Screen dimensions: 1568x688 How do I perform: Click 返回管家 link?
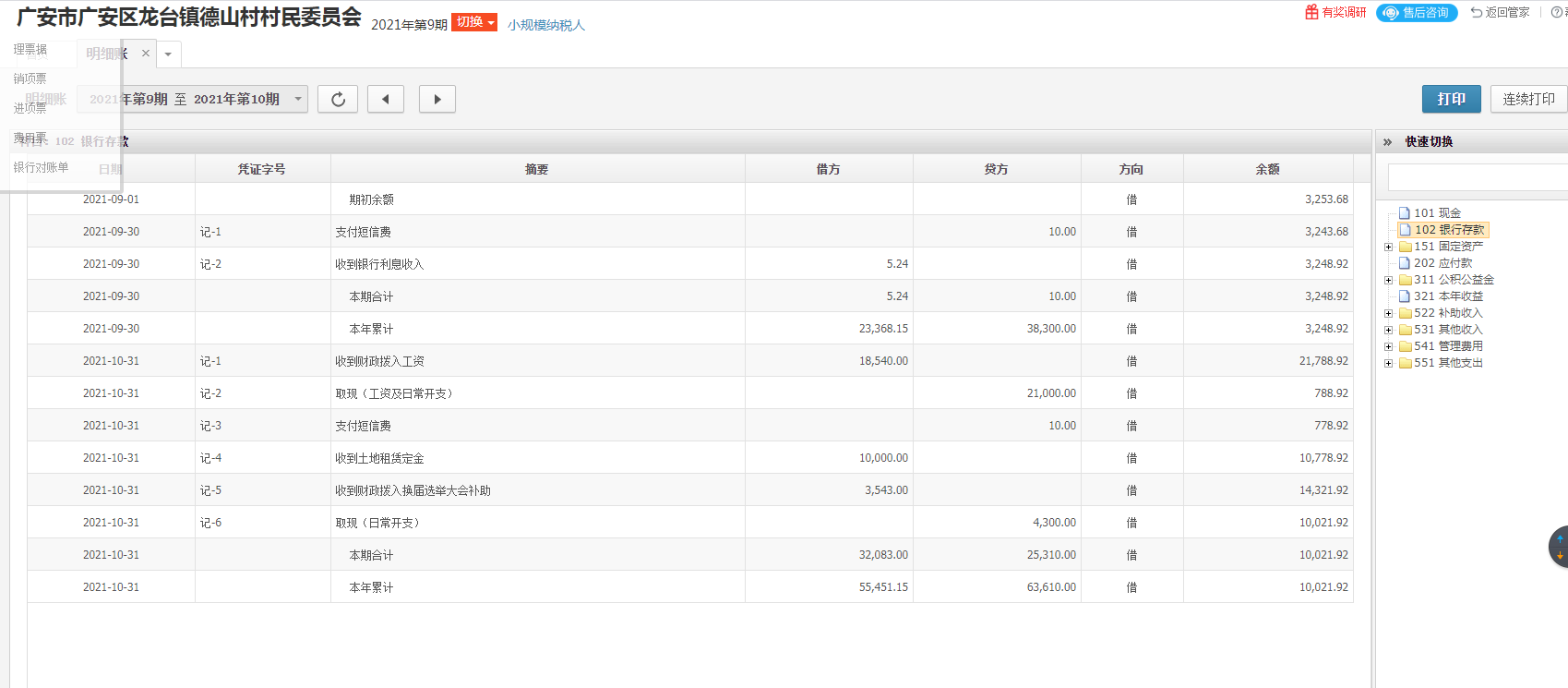pyautogui.click(x=1501, y=12)
